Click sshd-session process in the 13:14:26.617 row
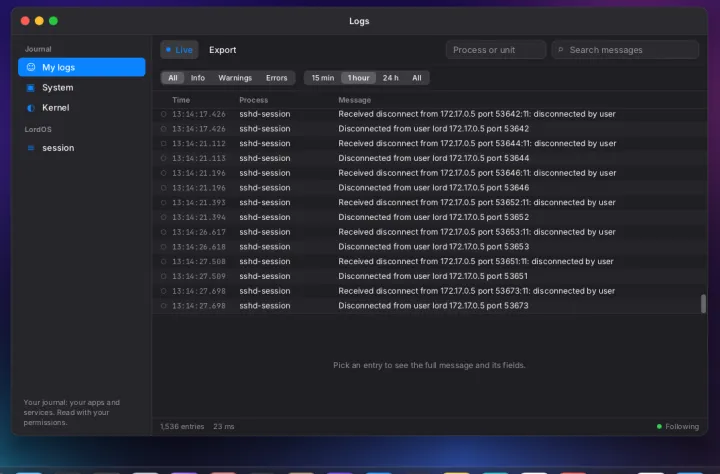Screen dimensions: 720x474 tap(264, 232)
